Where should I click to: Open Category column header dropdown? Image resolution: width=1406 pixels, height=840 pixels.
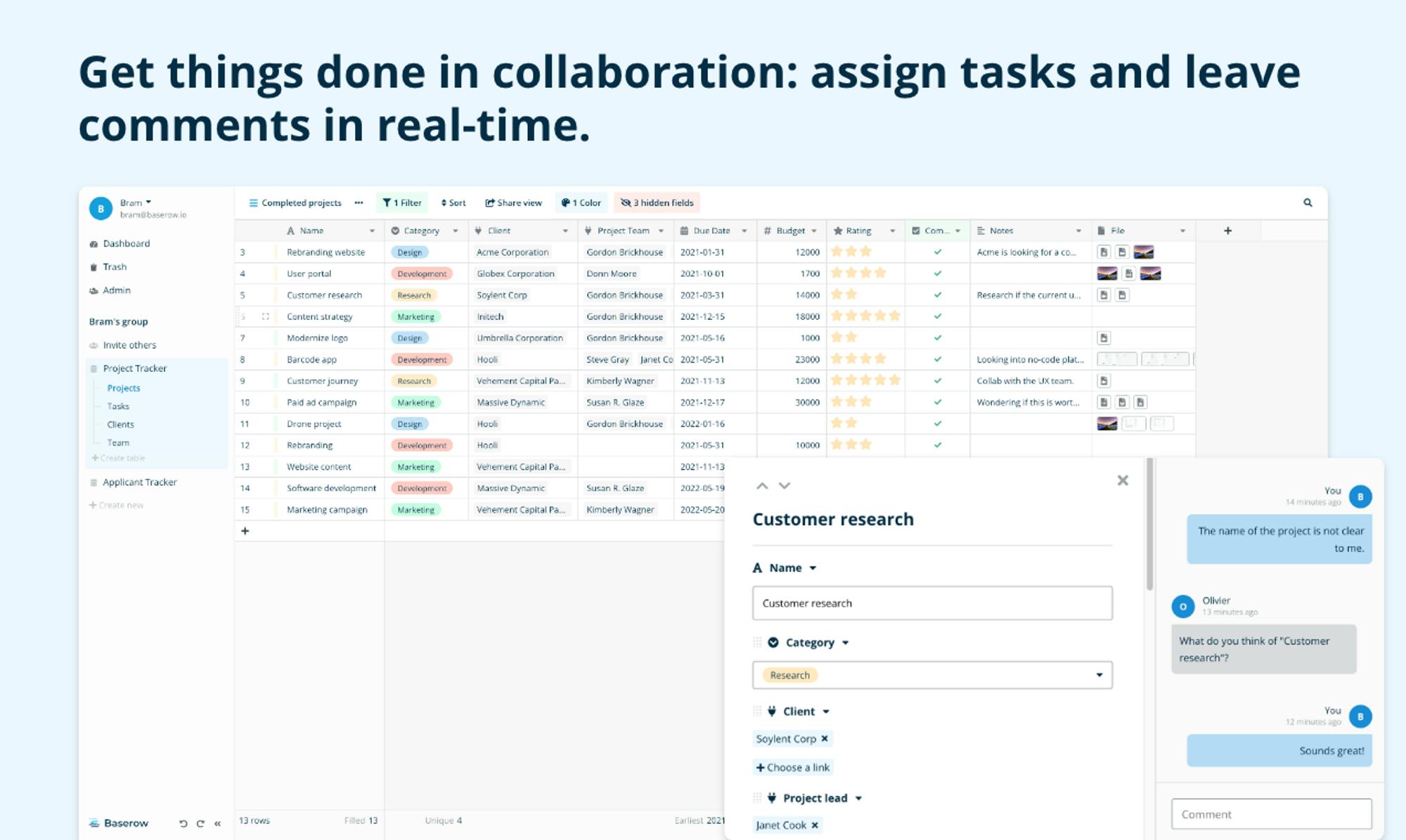[x=456, y=231]
